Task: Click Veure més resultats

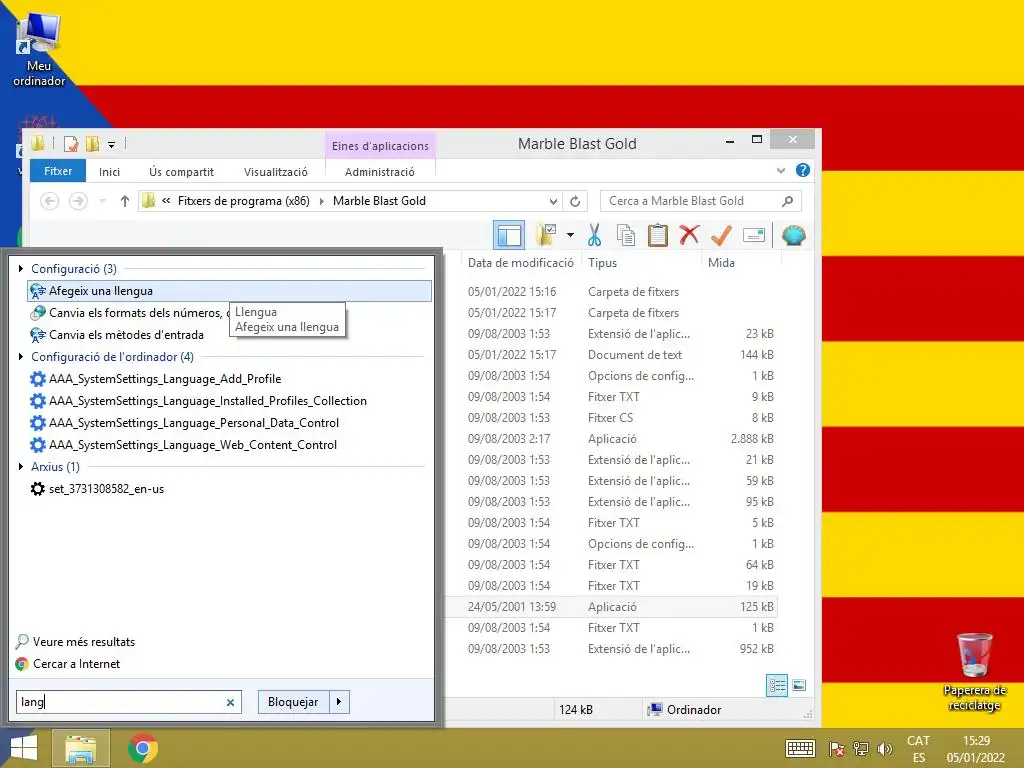Action: [x=76, y=642]
